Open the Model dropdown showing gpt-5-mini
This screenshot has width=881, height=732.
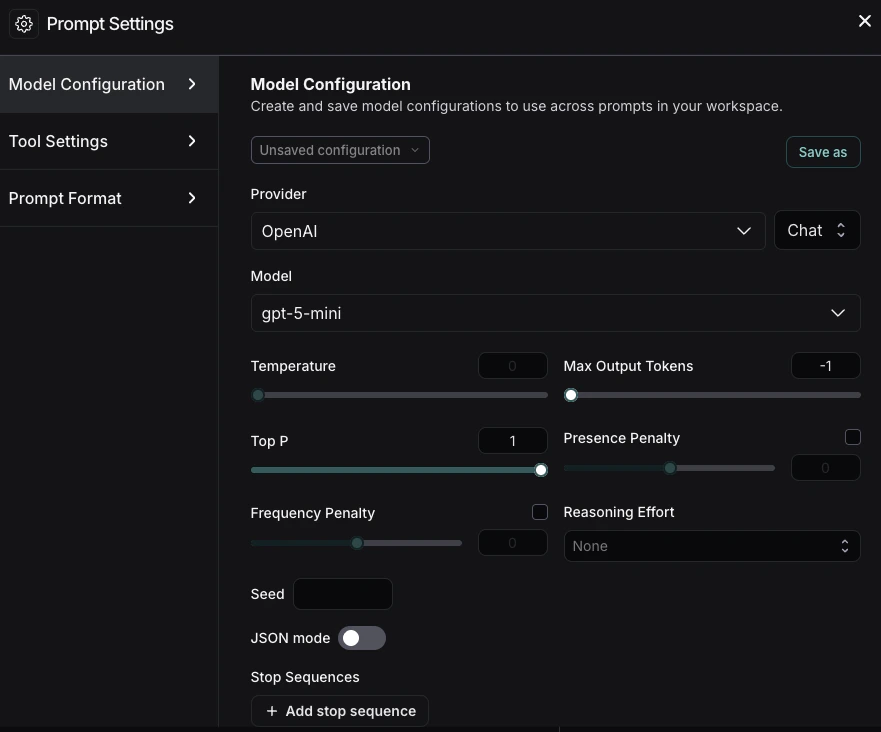pyautogui.click(x=555, y=313)
